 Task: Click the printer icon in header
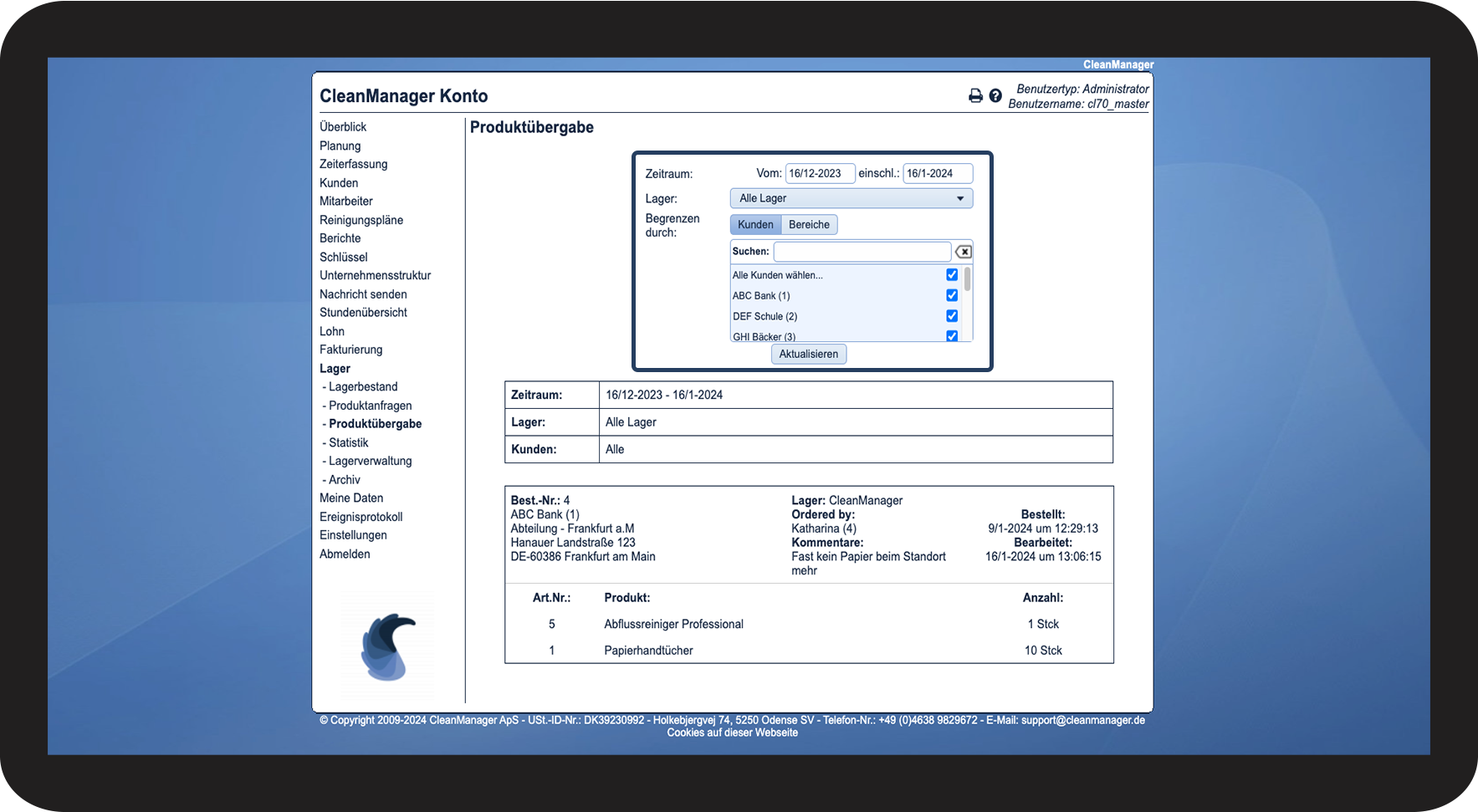point(975,96)
